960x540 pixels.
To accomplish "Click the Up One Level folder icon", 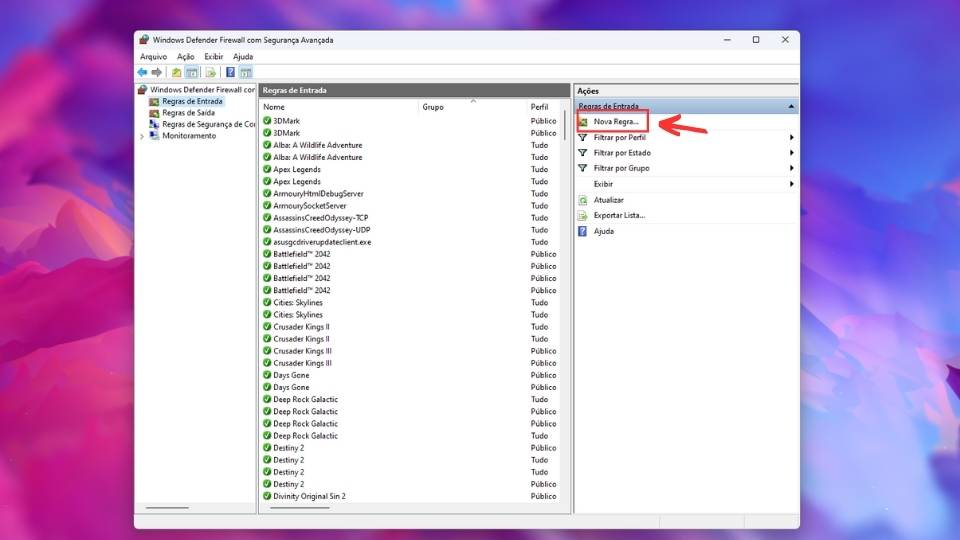I will click(176, 72).
